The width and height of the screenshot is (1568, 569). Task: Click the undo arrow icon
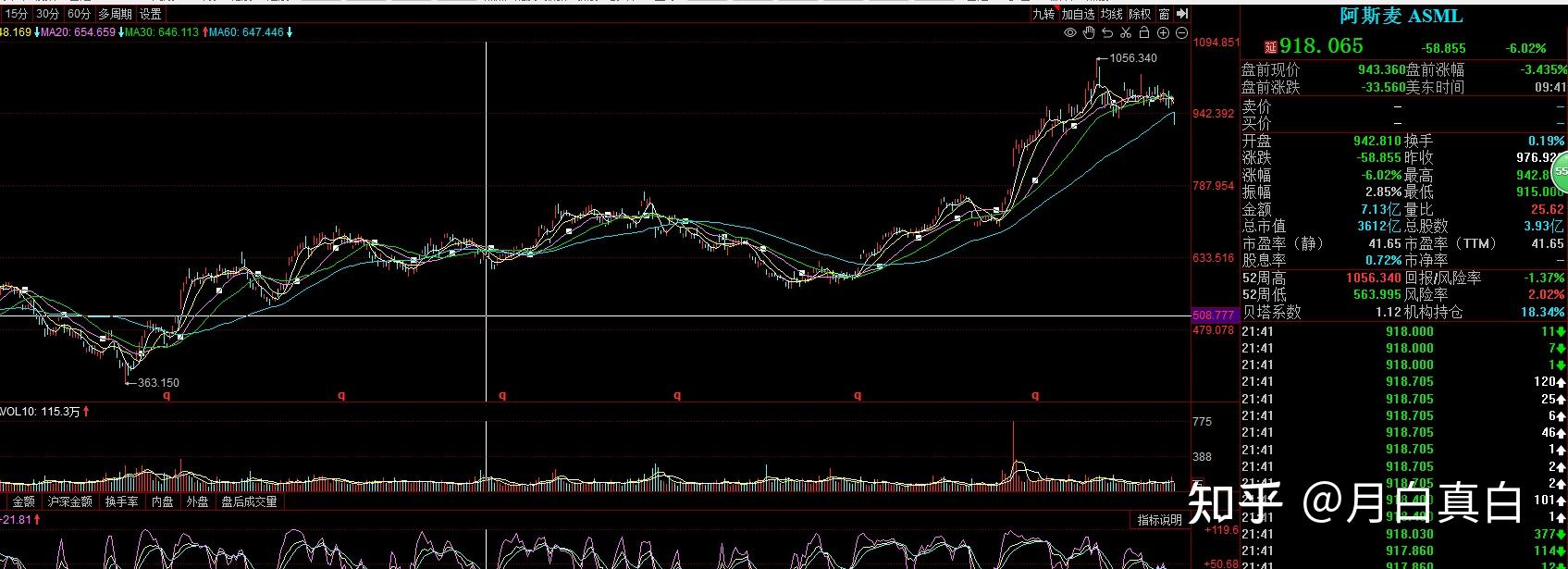(1107, 32)
